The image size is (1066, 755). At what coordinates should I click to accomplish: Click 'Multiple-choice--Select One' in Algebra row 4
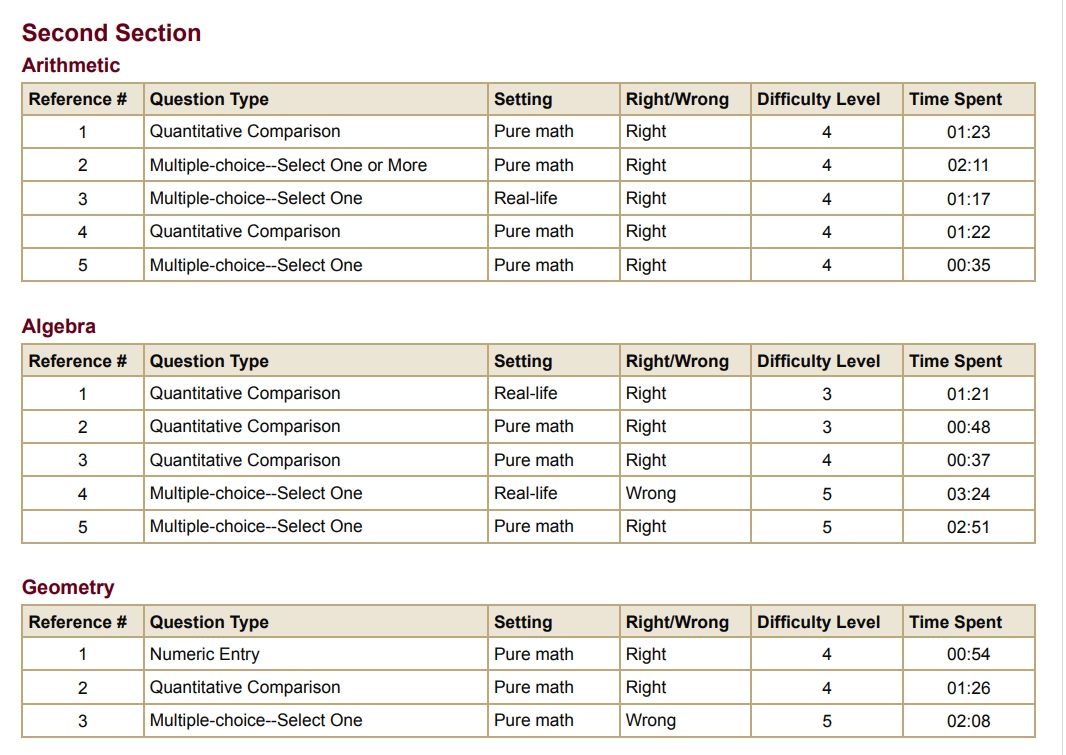pyautogui.click(x=256, y=493)
